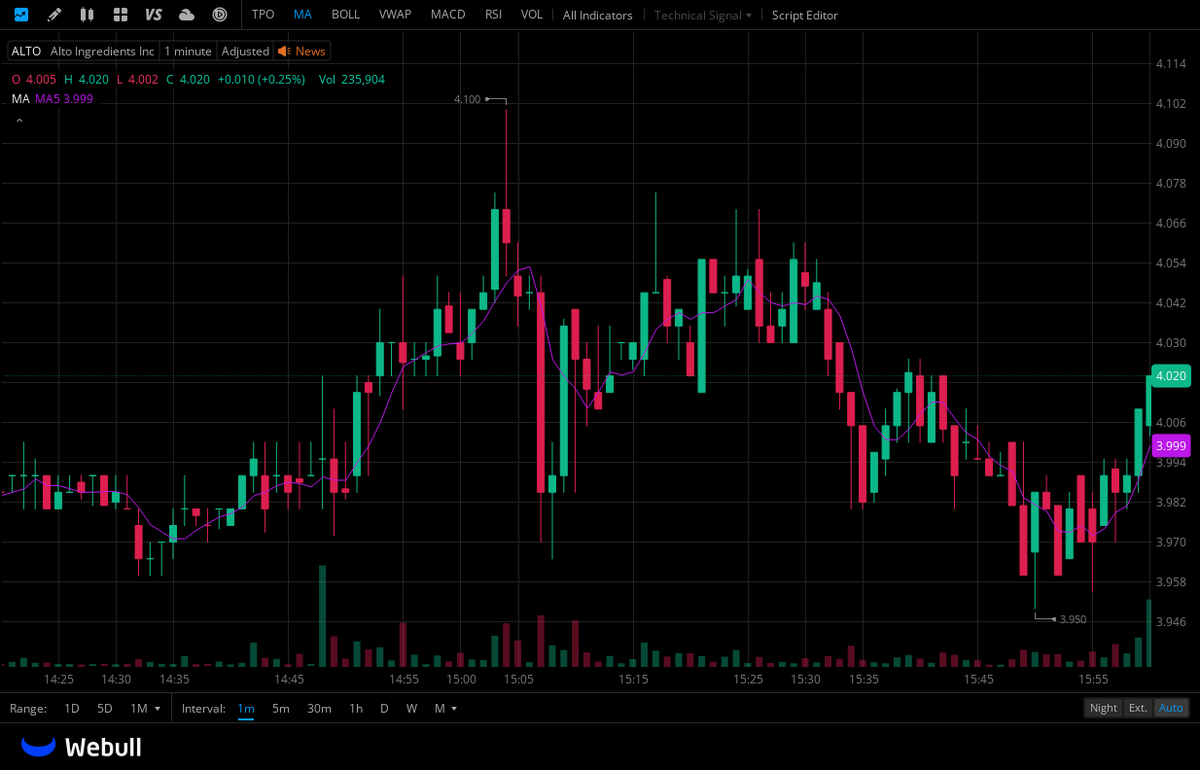This screenshot has width=1200, height=770.
Task: Select the 1h interval
Action: 356,708
